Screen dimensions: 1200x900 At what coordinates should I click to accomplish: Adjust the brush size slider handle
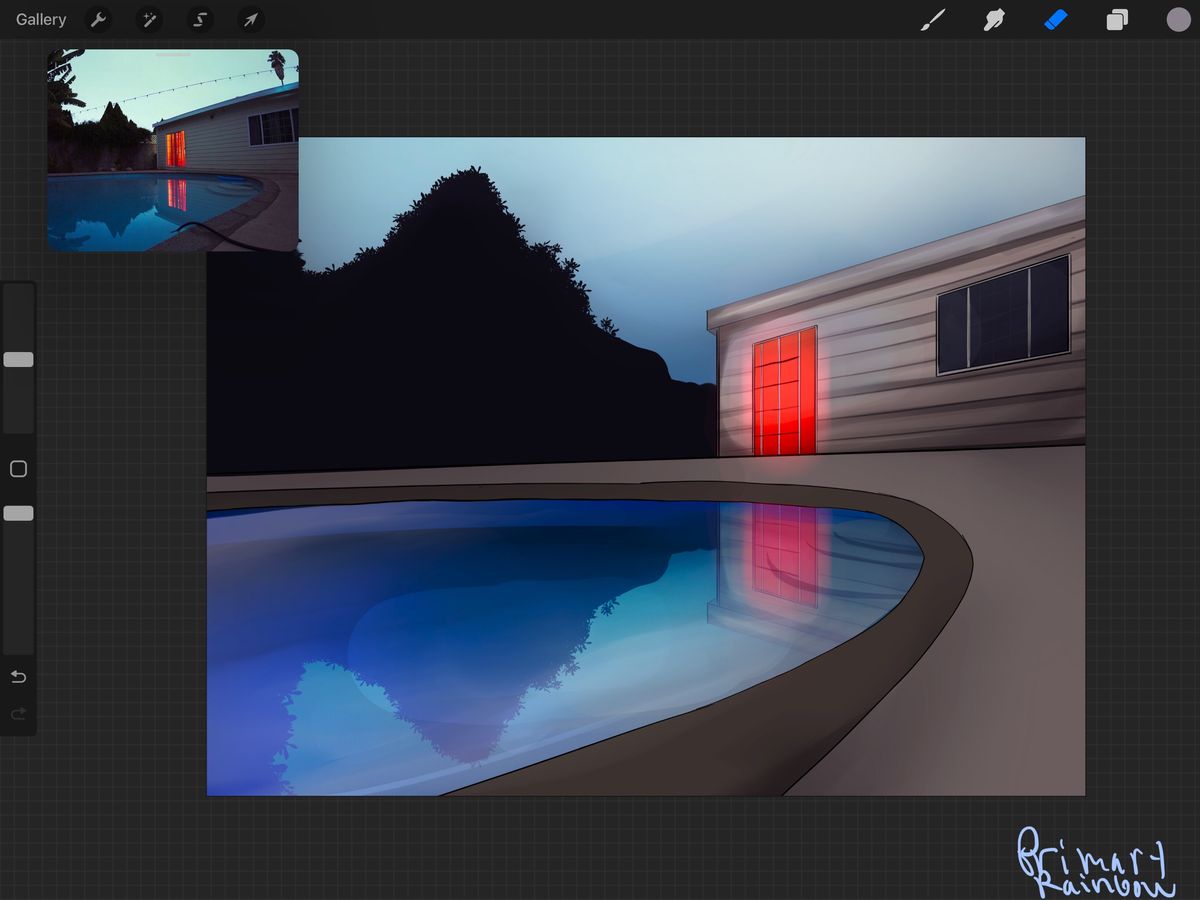pyautogui.click(x=18, y=359)
